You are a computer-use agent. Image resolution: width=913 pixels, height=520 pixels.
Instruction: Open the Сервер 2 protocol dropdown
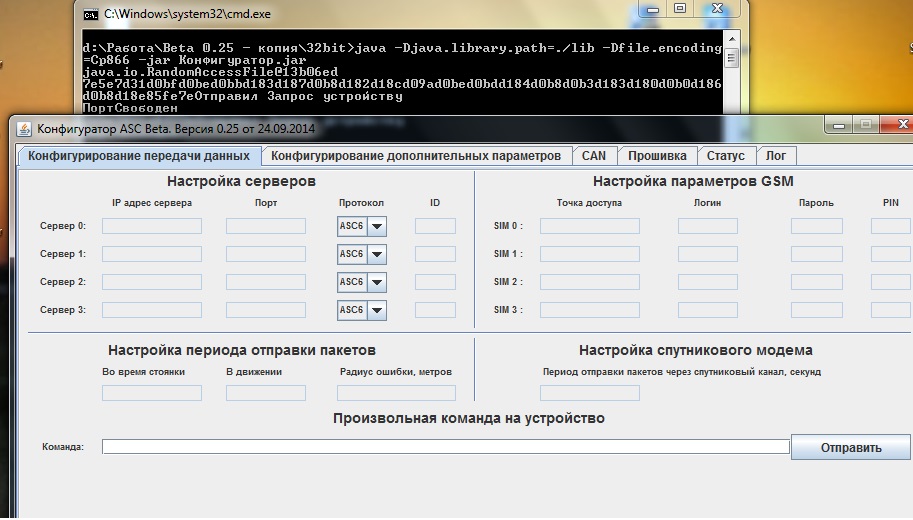tap(376, 282)
